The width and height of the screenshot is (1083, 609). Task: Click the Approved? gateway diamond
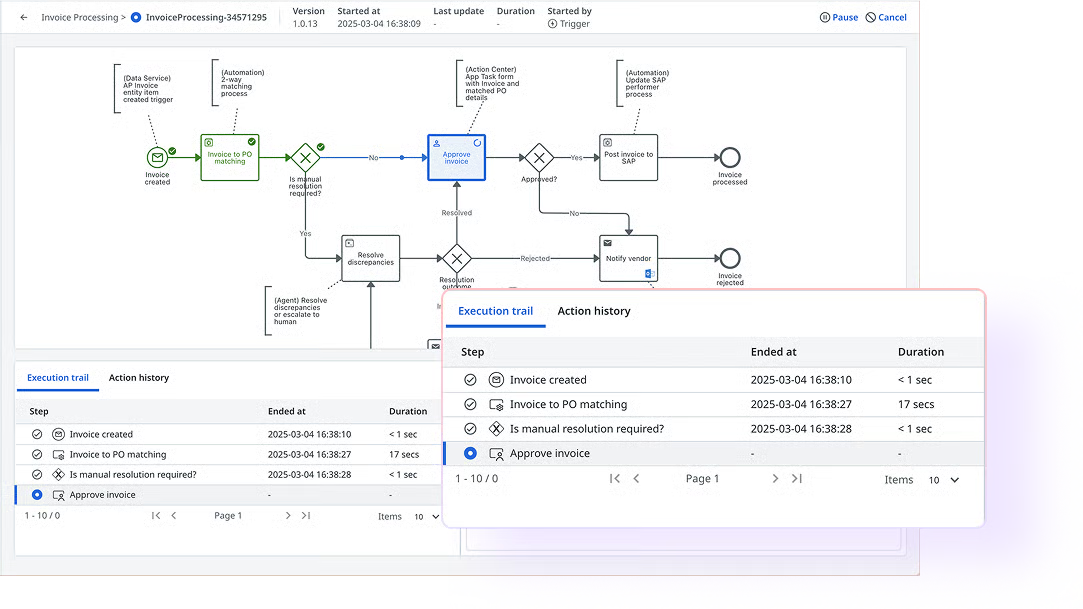(x=539, y=157)
